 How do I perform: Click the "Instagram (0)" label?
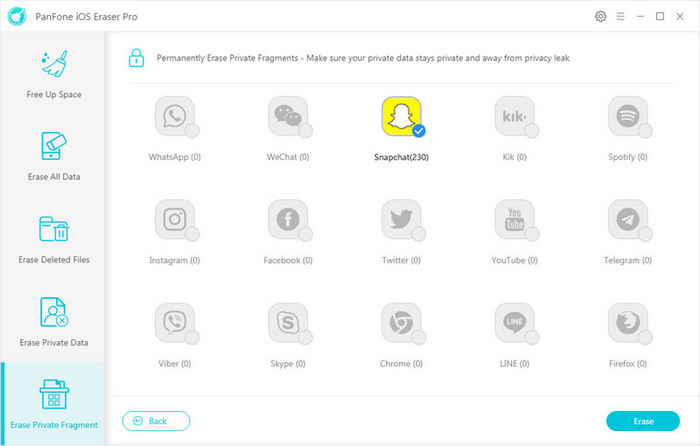(175, 260)
